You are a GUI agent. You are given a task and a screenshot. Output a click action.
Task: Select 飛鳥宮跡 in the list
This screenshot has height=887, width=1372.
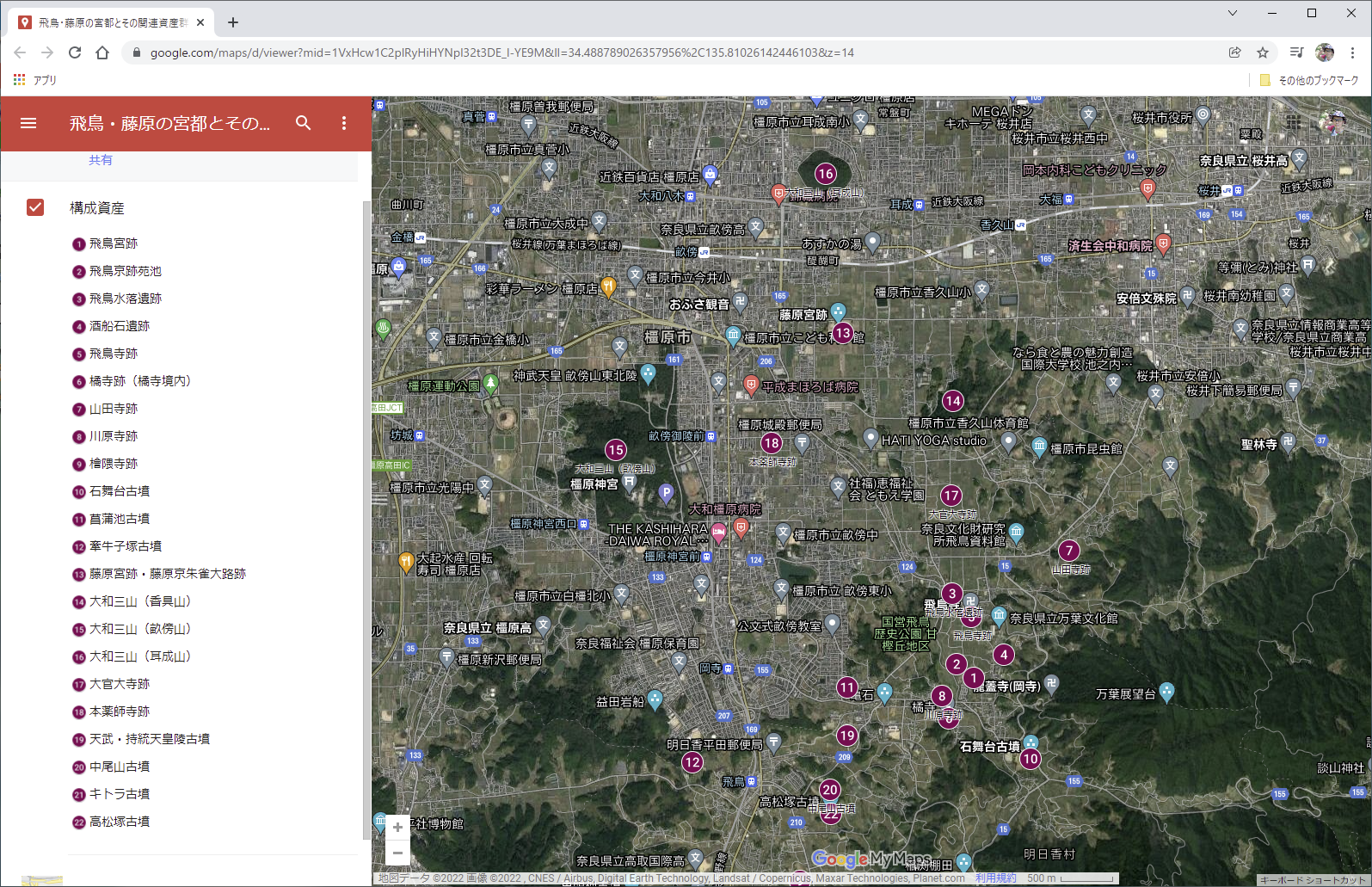[114, 243]
